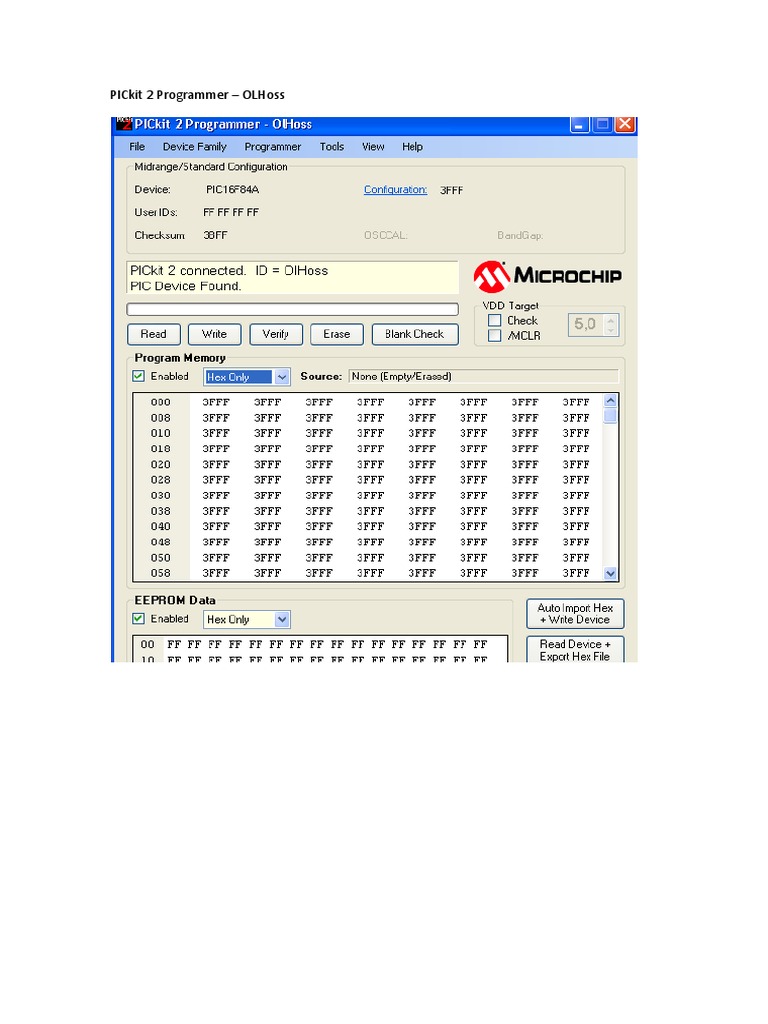Click the Configuration link
This screenshot has height=1024, width=768.
pos(395,190)
